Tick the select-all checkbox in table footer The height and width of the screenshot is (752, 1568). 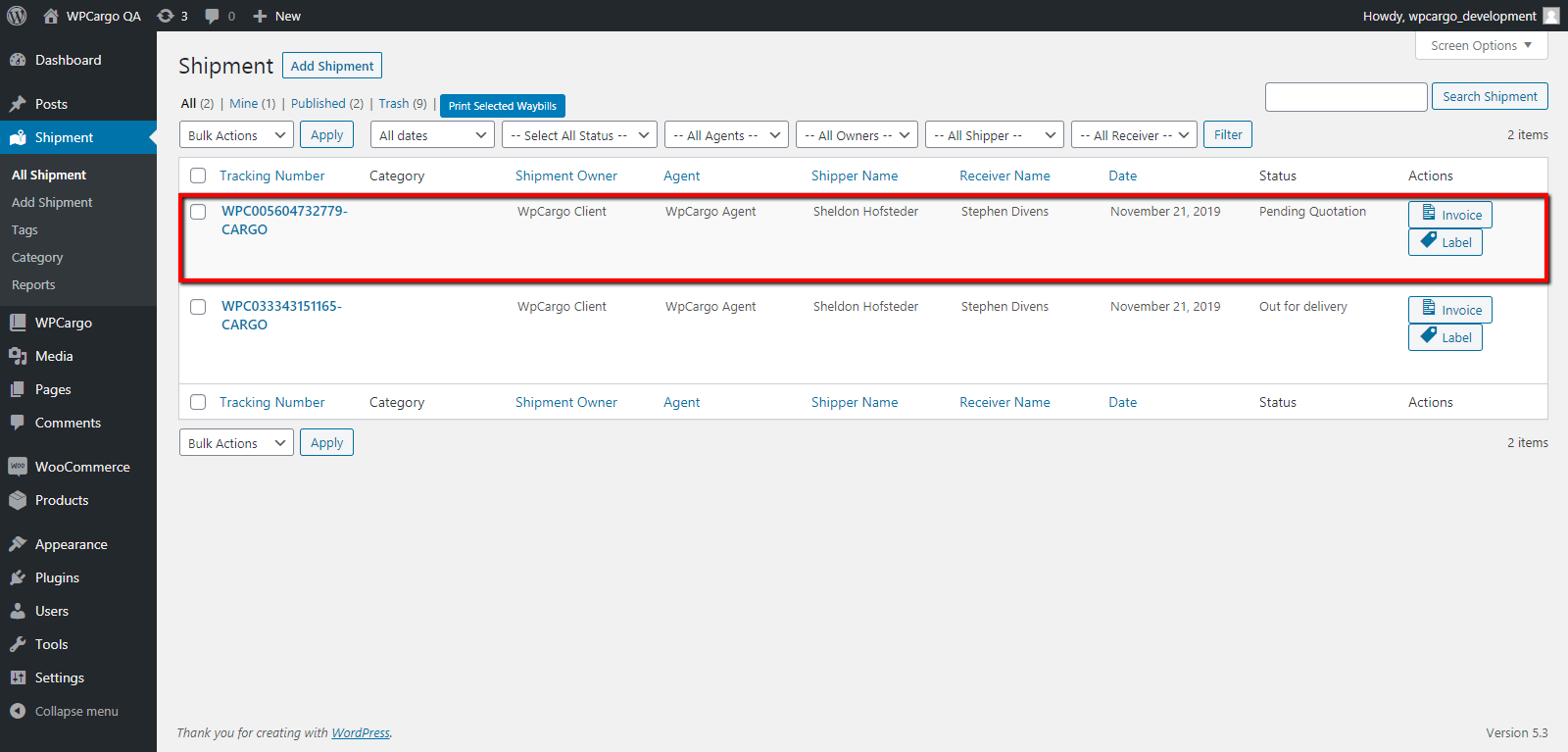pyautogui.click(x=198, y=402)
